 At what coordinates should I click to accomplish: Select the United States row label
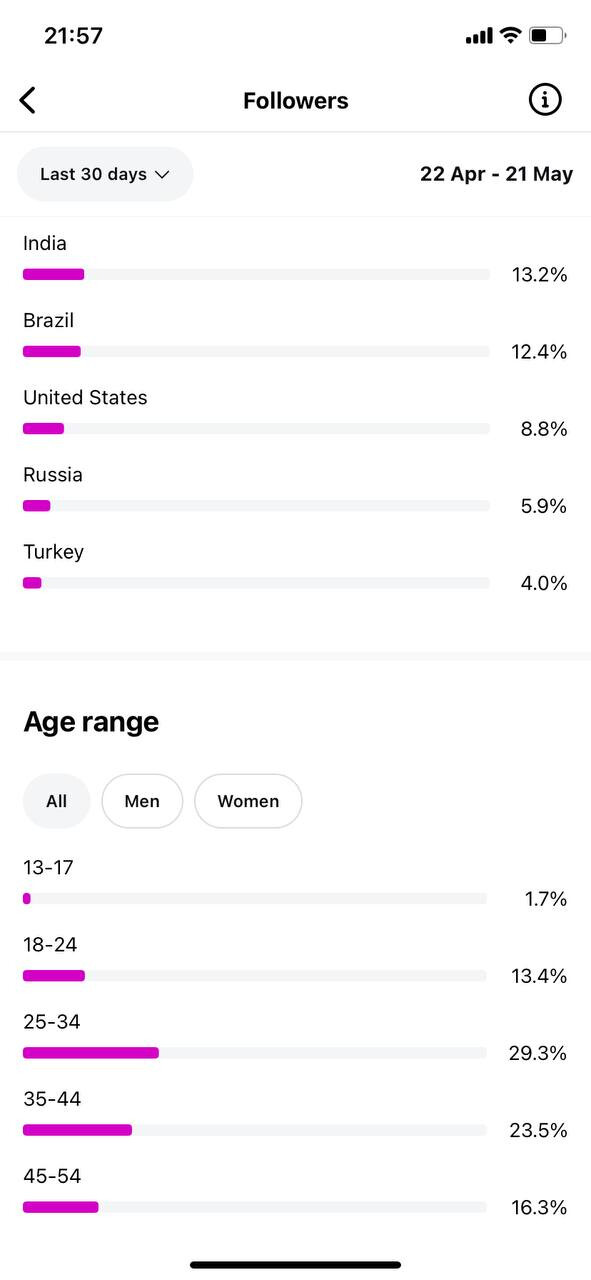click(85, 398)
